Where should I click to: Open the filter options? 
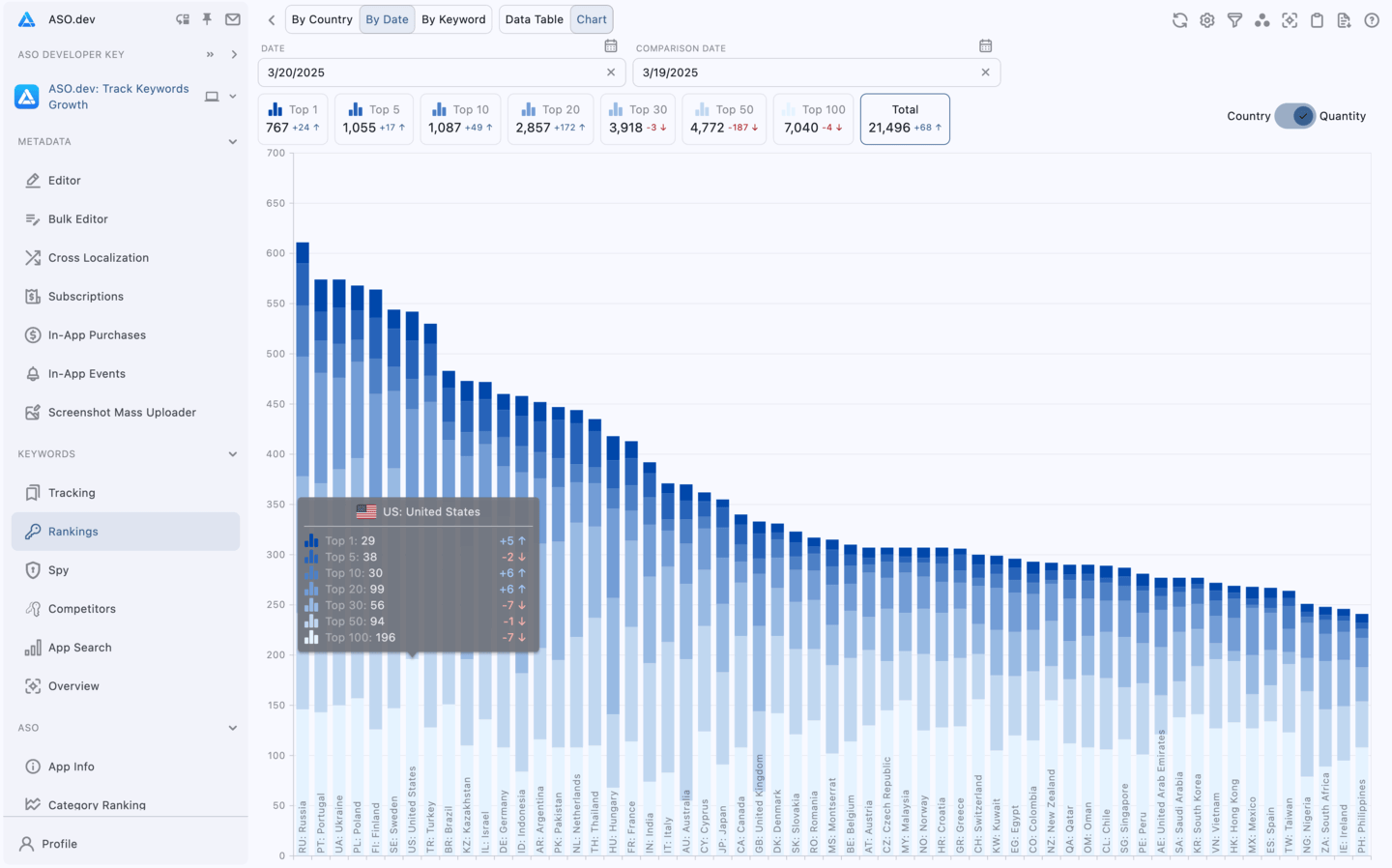1234,19
